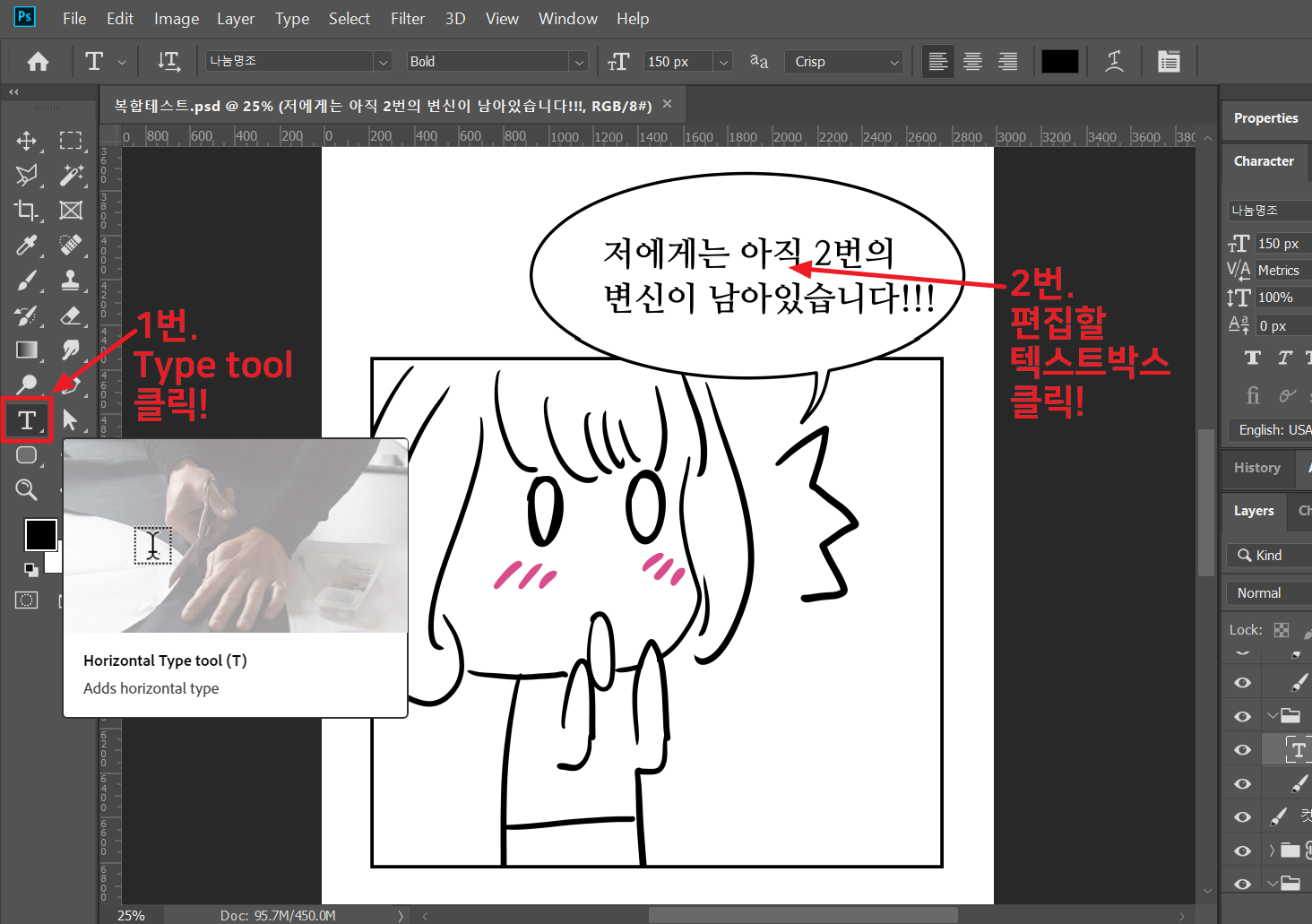The width and height of the screenshot is (1312, 924).
Task: Select the Horizontal Type tool
Action: tap(27, 419)
